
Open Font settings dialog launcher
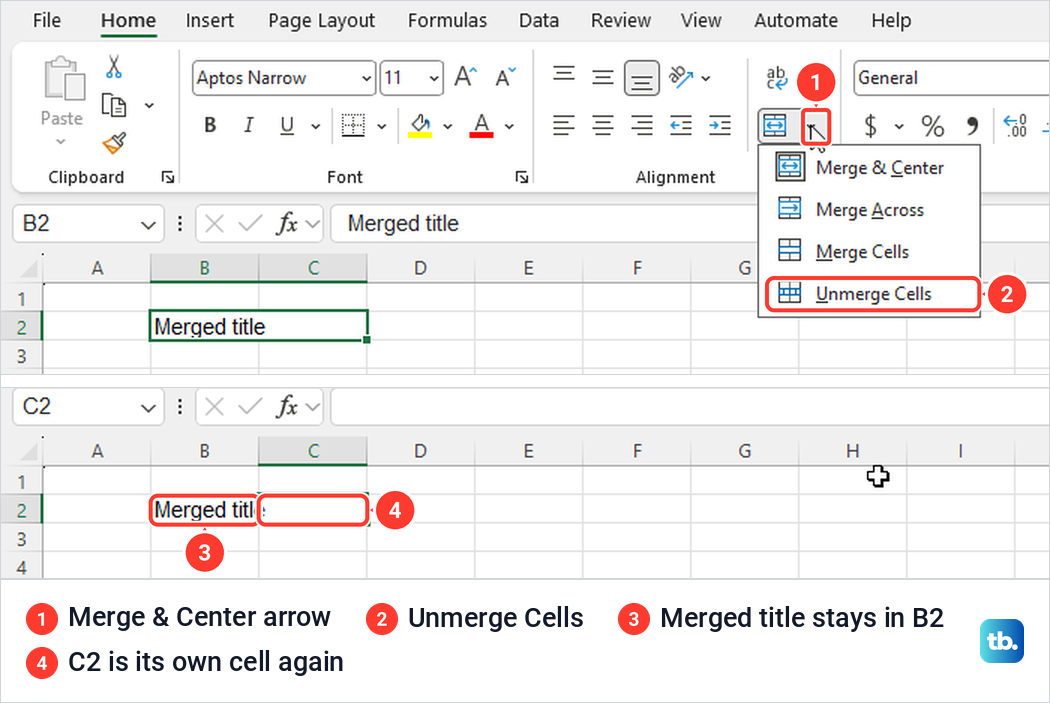[x=522, y=177]
